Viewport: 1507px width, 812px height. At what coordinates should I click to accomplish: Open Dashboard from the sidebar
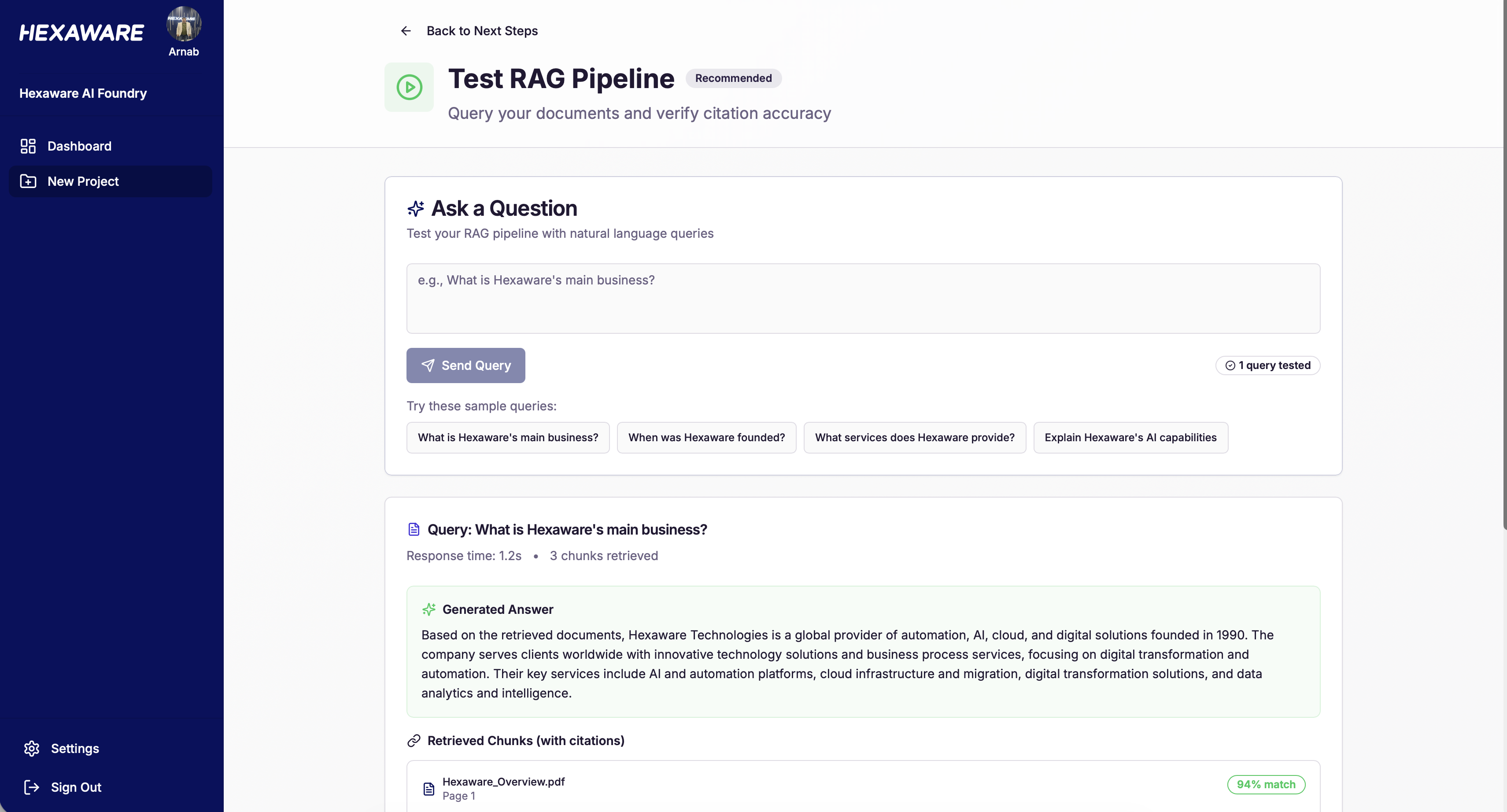pos(79,146)
